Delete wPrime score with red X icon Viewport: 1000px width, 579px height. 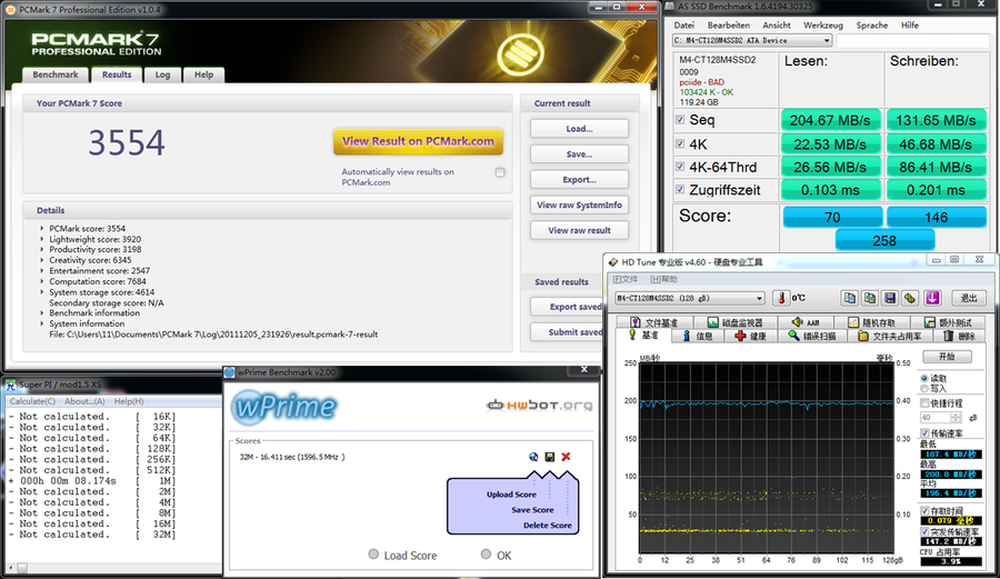point(566,457)
